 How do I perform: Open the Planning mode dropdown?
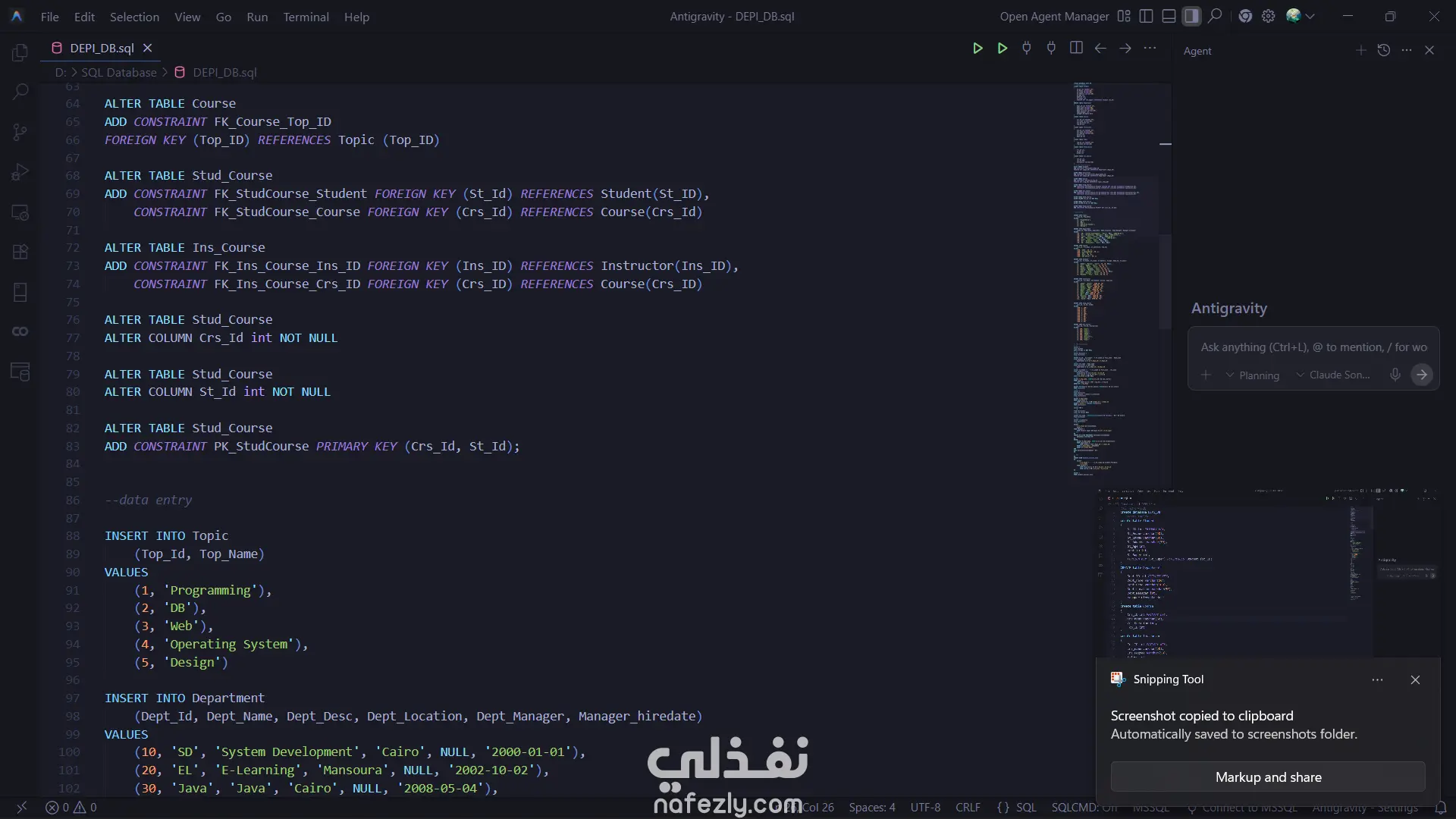click(1252, 375)
